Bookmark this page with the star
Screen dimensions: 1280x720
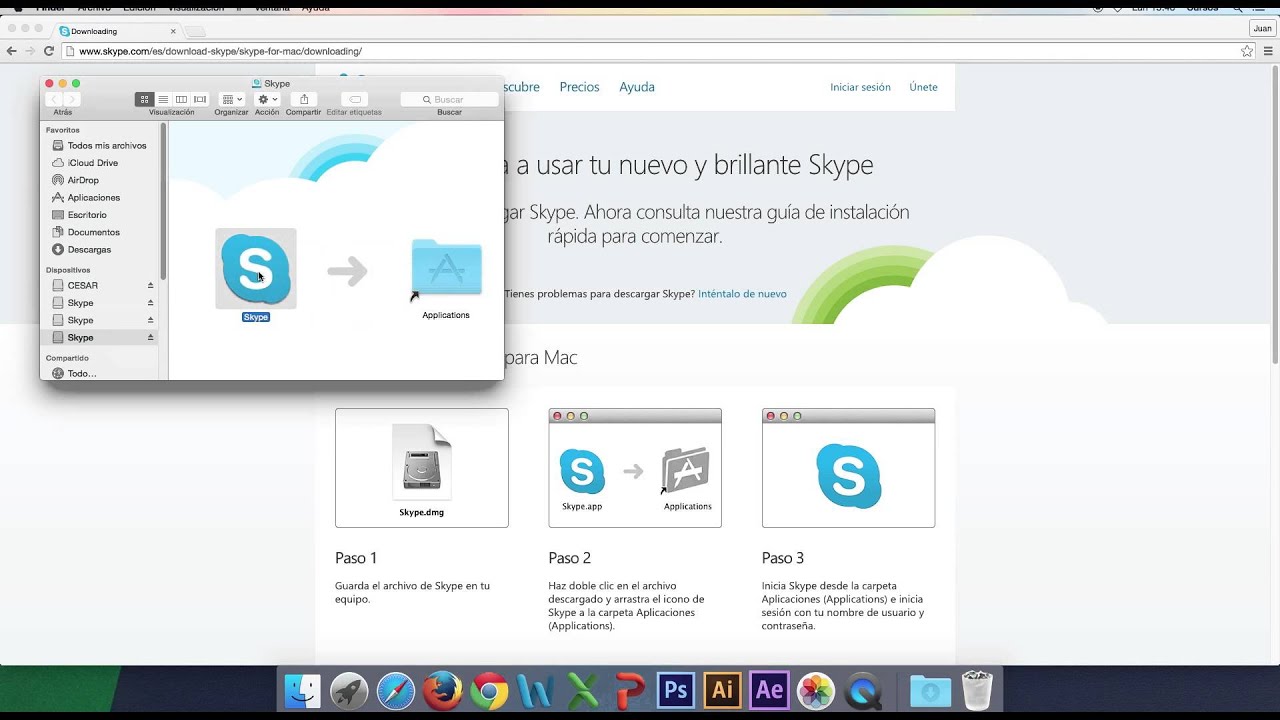click(1247, 51)
